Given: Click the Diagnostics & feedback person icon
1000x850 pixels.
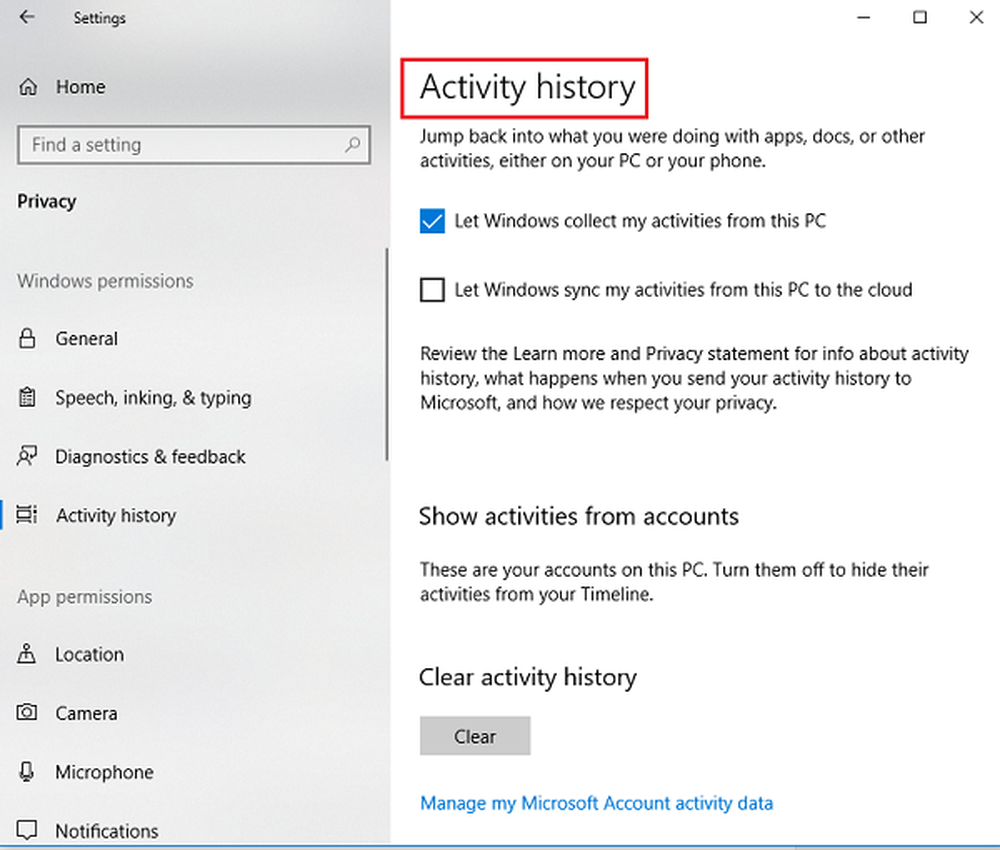Looking at the screenshot, I should (x=27, y=456).
